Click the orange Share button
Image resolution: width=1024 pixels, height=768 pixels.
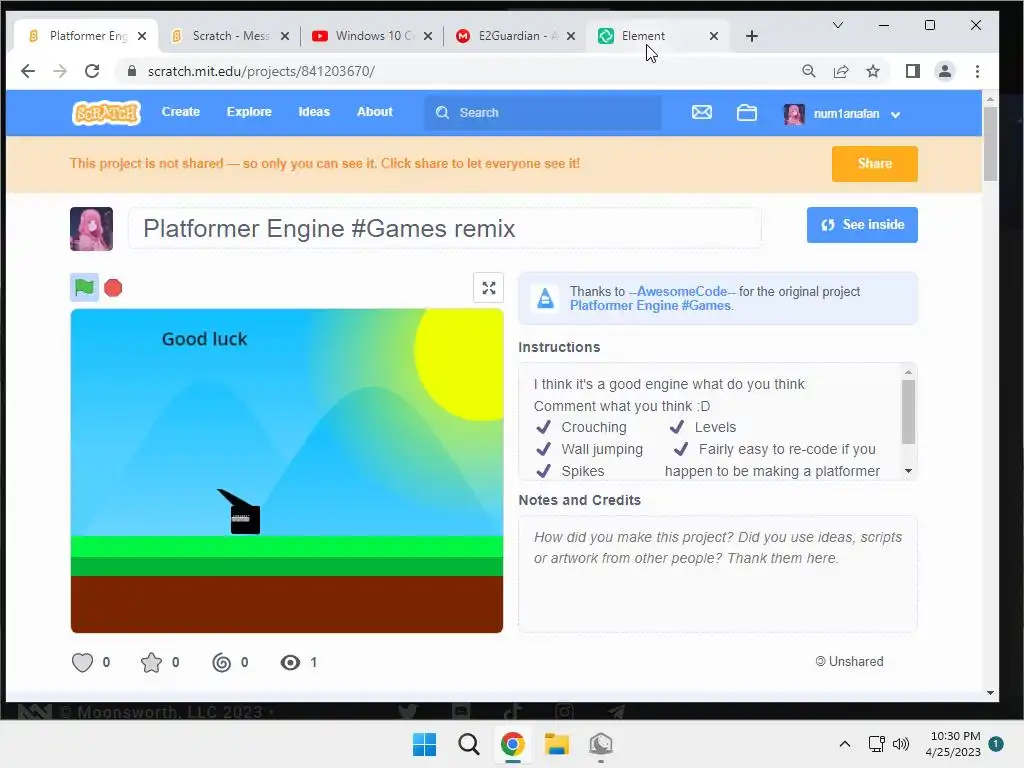click(x=874, y=164)
